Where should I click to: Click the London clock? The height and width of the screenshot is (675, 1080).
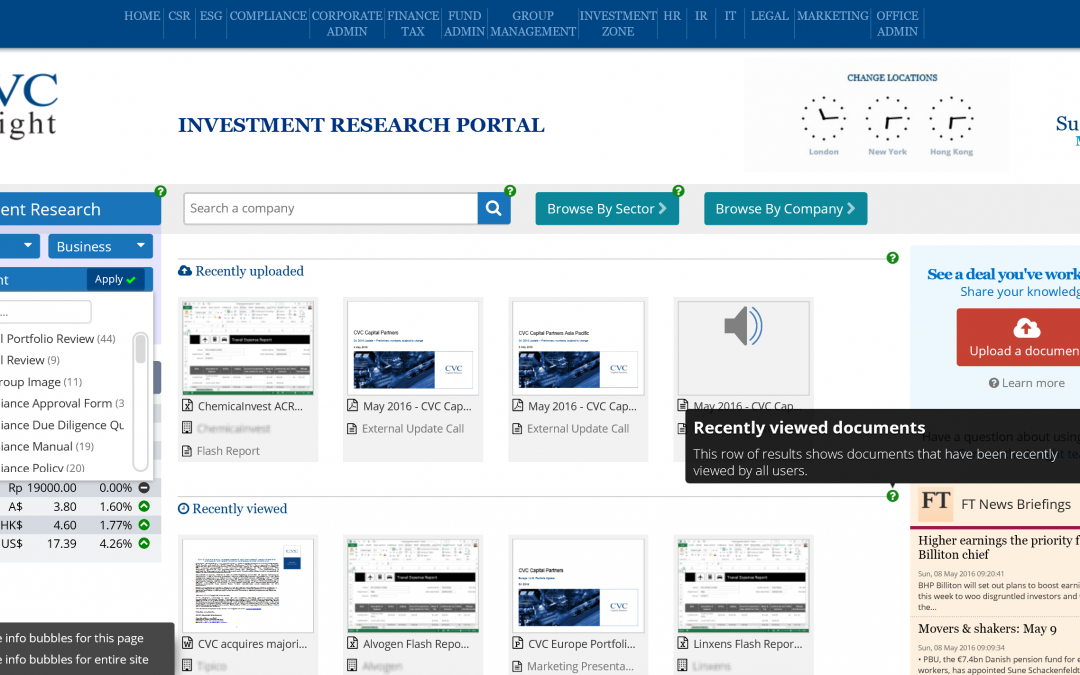(x=824, y=119)
